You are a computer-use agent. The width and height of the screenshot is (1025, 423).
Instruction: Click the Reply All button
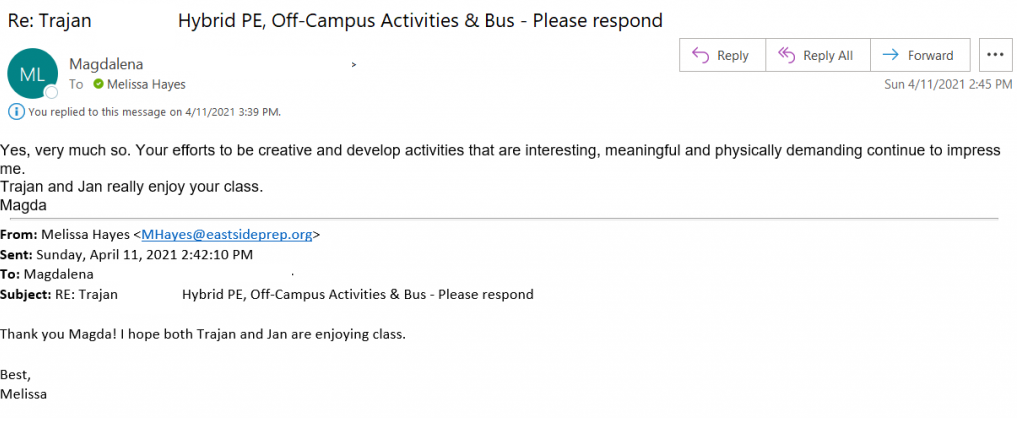point(818,56)
